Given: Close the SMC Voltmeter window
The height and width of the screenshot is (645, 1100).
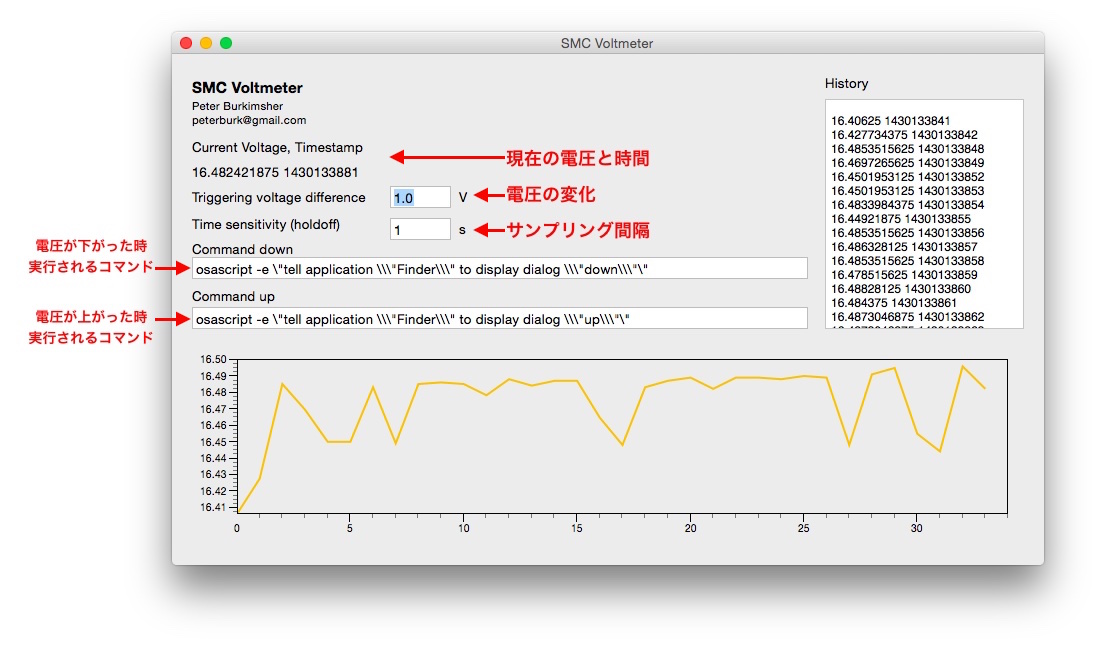Looking at the screenshot, I should (186, 43).
